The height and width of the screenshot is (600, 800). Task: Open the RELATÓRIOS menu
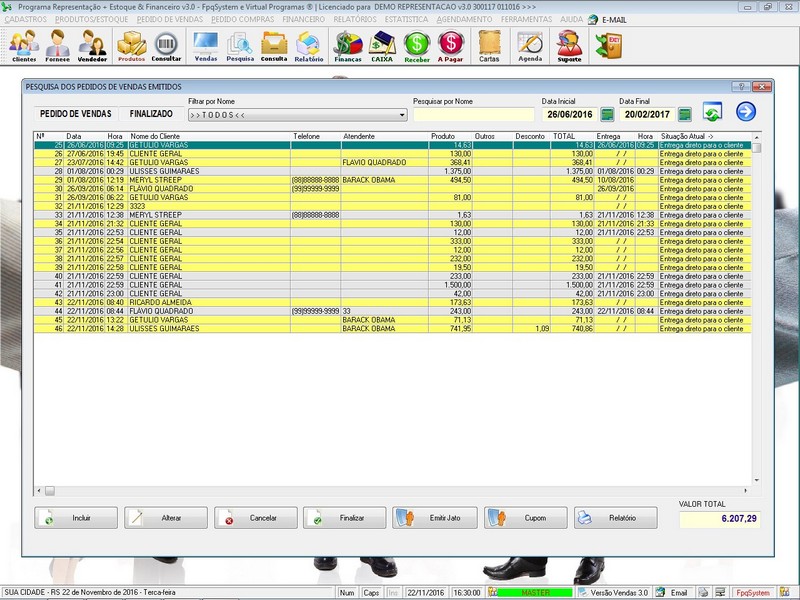[x=355, y=19]
